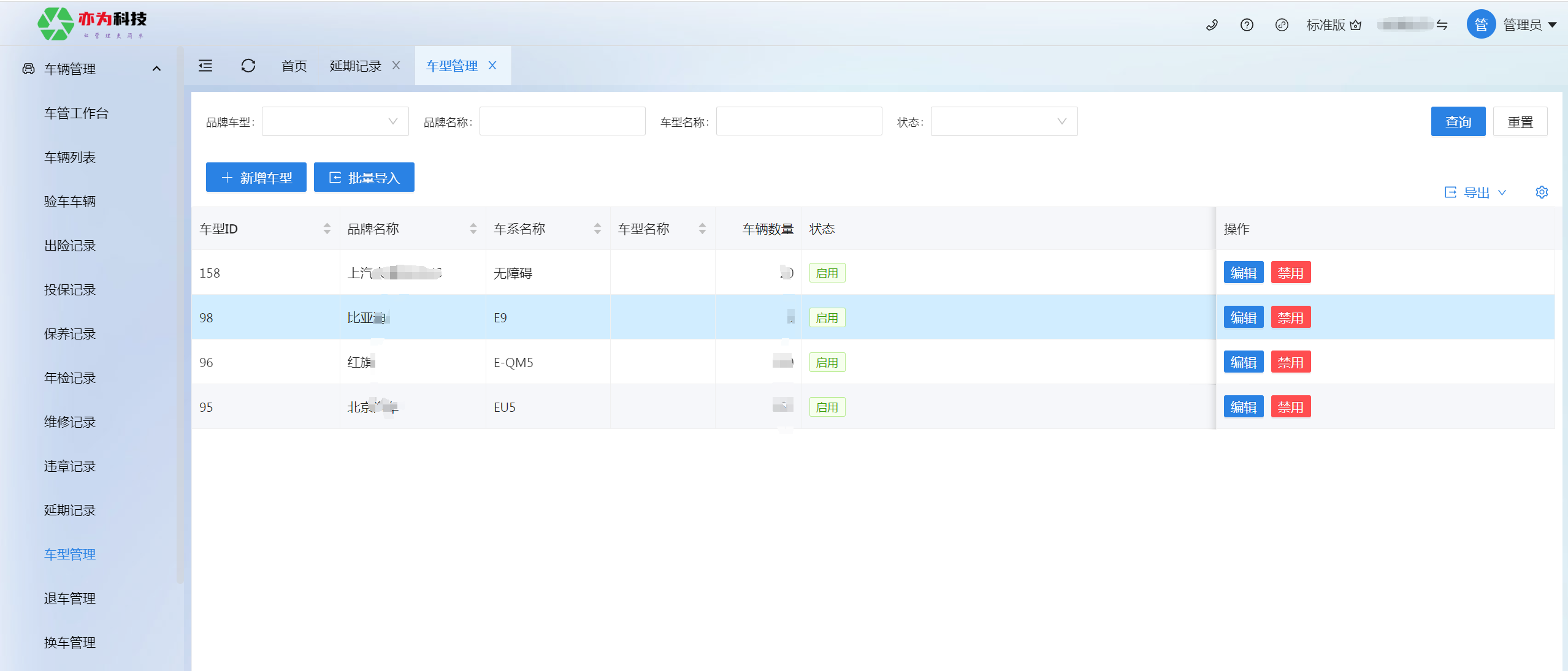Open 车辆列表 in the sidebar

coord(70,157)
